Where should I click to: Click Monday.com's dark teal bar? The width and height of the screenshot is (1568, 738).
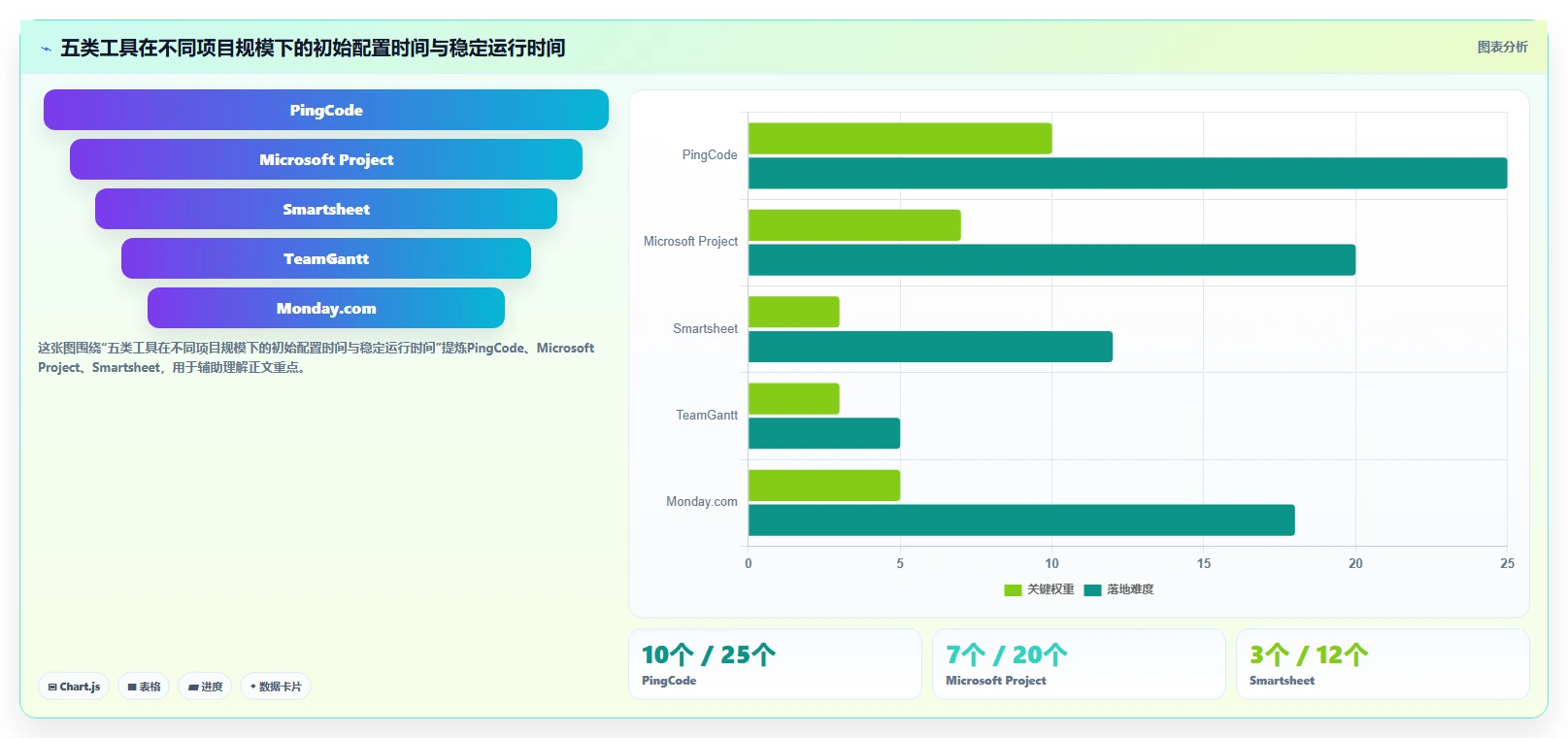(1021, 520)
